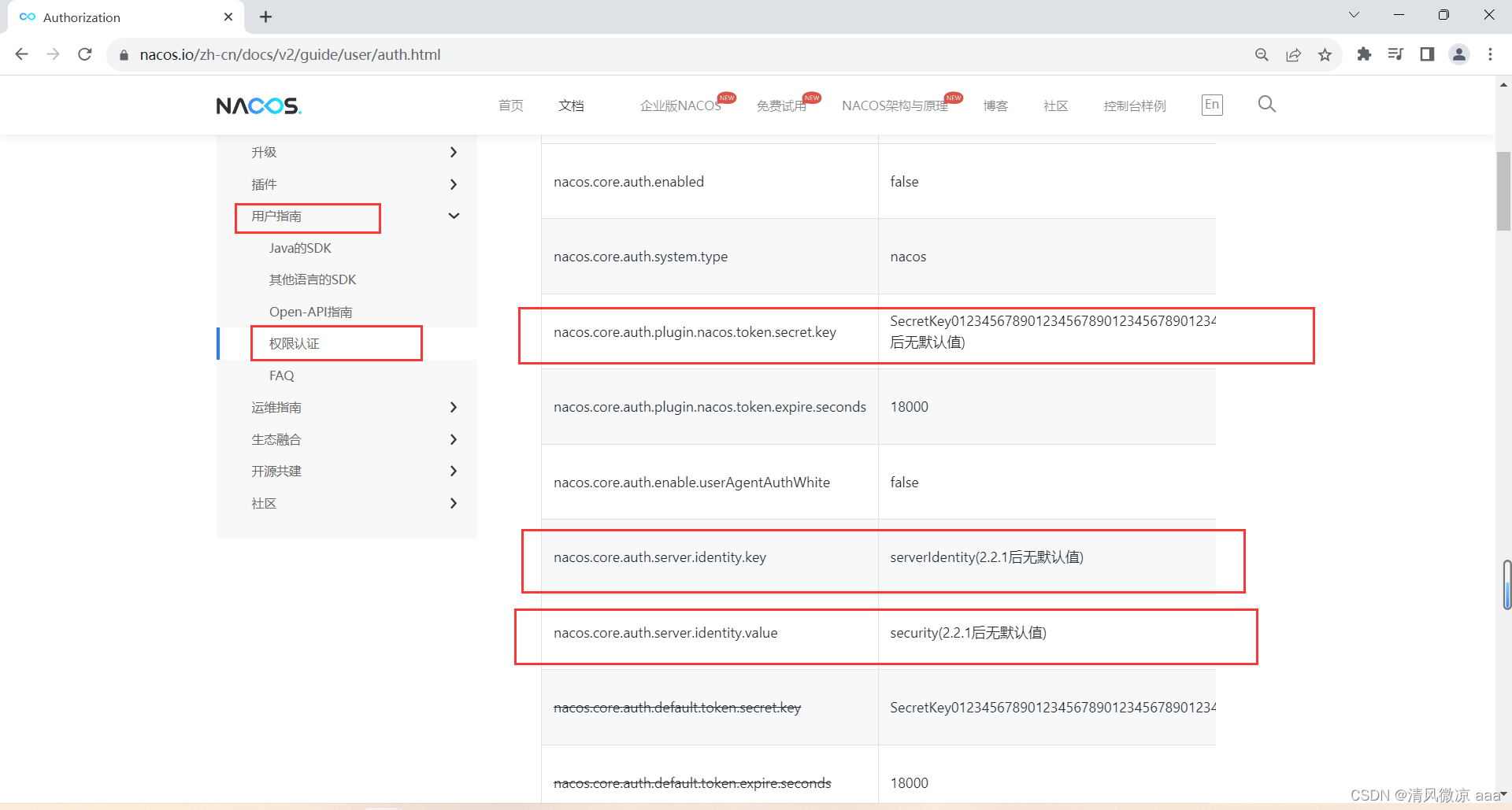Expand the 升级 sidebar section arrow
Viewport: 1512px width, 810px height.
coord(454,152)
